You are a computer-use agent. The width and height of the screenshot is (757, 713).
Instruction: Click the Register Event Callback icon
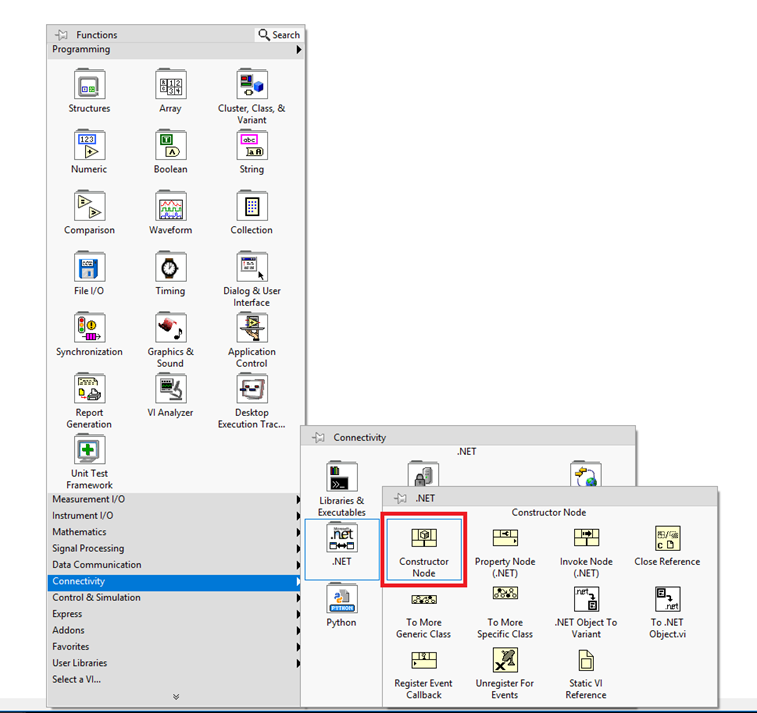(x=423, y=660)
